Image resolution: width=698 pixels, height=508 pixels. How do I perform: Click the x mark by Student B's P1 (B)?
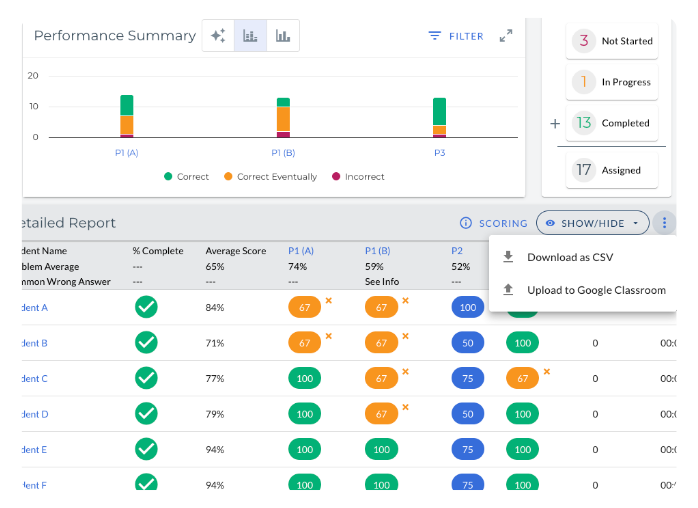coord(406,336)
